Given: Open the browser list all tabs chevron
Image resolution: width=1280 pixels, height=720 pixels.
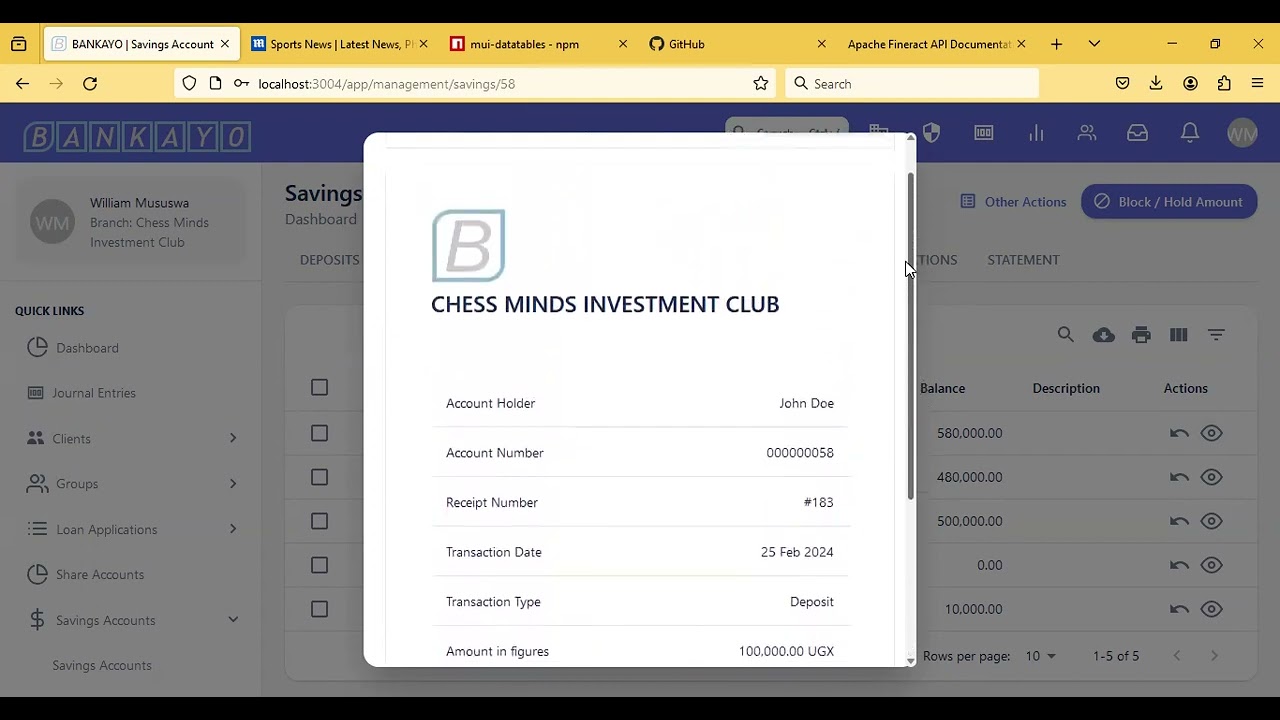Looking at the screenshot, I should tap(1094, 44).
